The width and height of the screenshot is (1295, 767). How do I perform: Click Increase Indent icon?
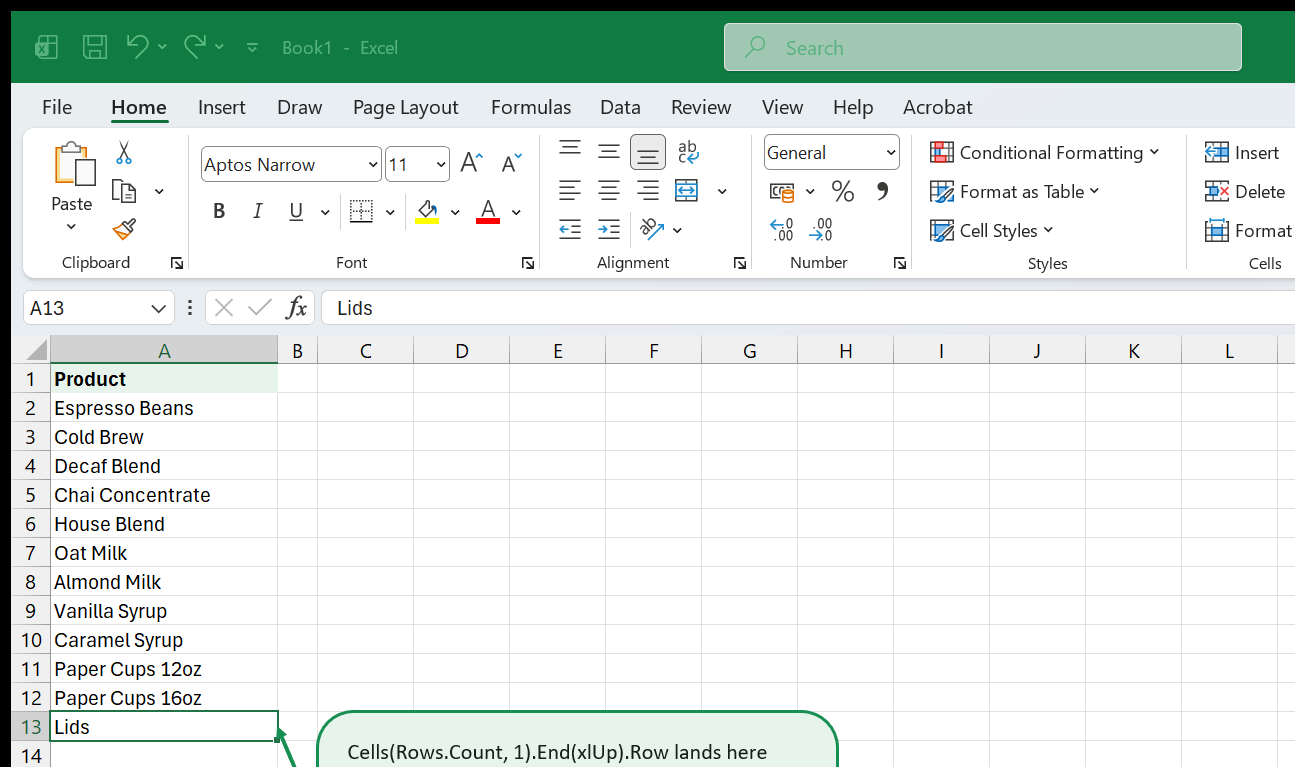[609, 229]
